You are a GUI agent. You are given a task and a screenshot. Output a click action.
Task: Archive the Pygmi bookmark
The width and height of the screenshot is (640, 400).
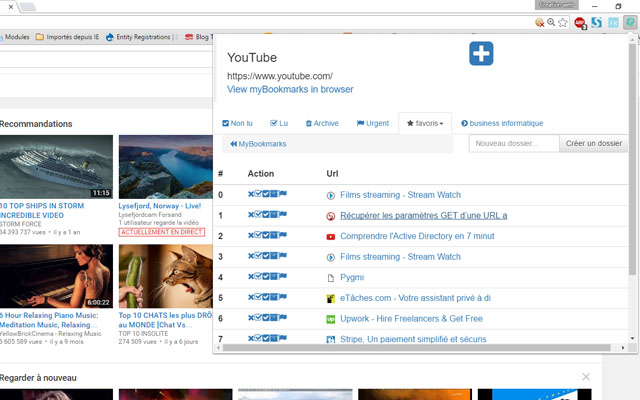tap(273, 276)
